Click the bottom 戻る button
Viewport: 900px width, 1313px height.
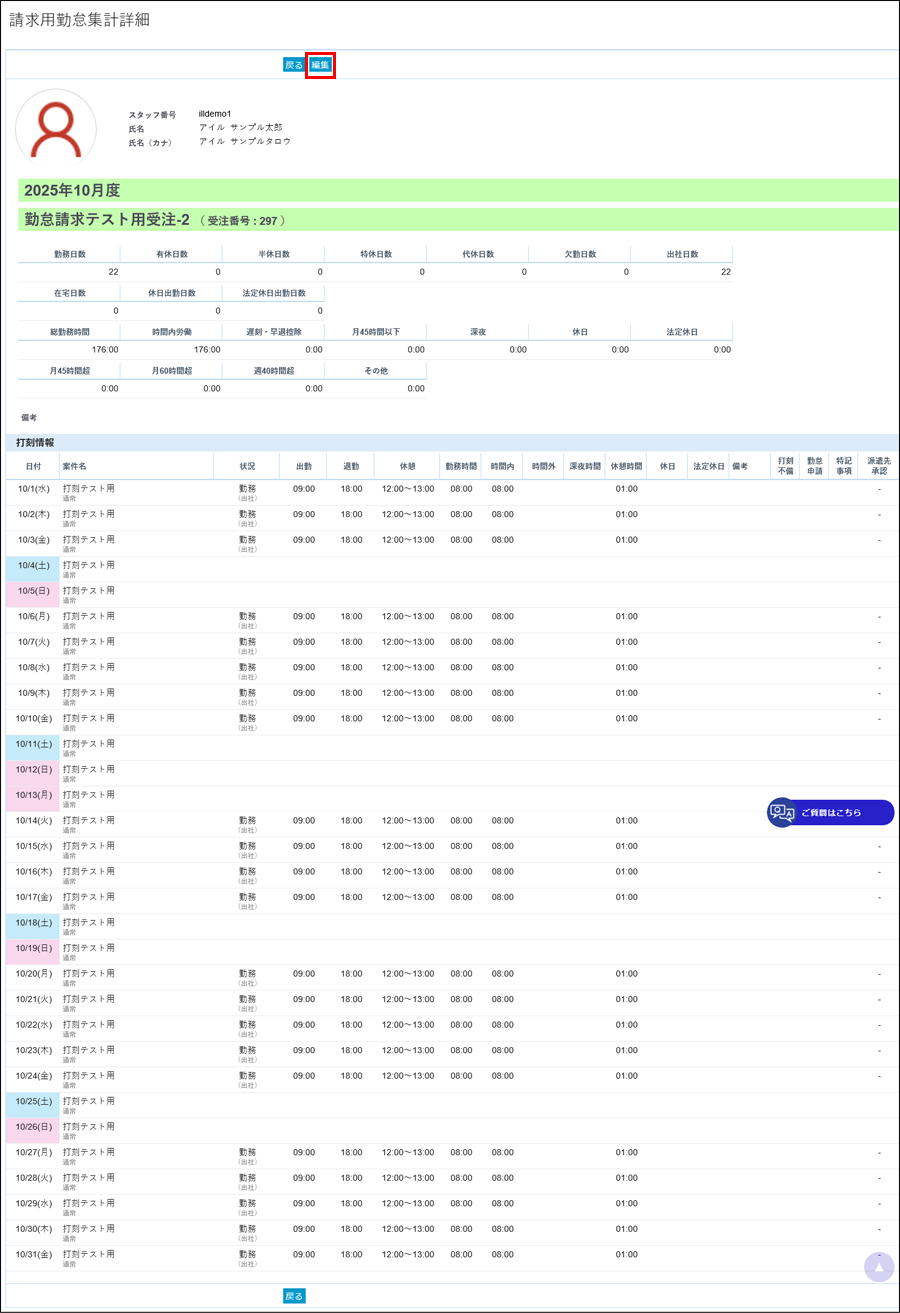[x=294, y=1296]
